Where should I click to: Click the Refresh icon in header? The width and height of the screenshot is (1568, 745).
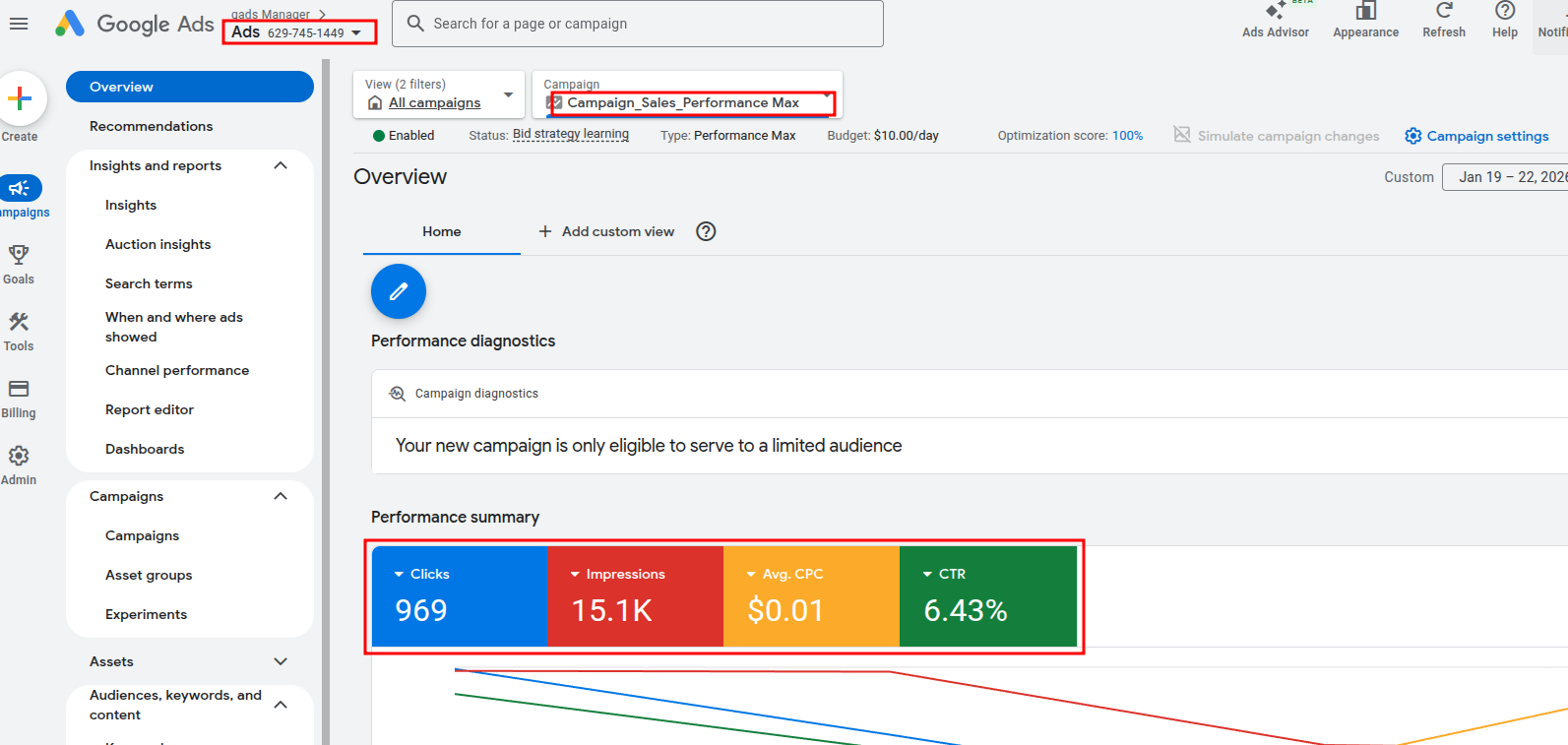pyautogui.click(x=1444, y=11)
